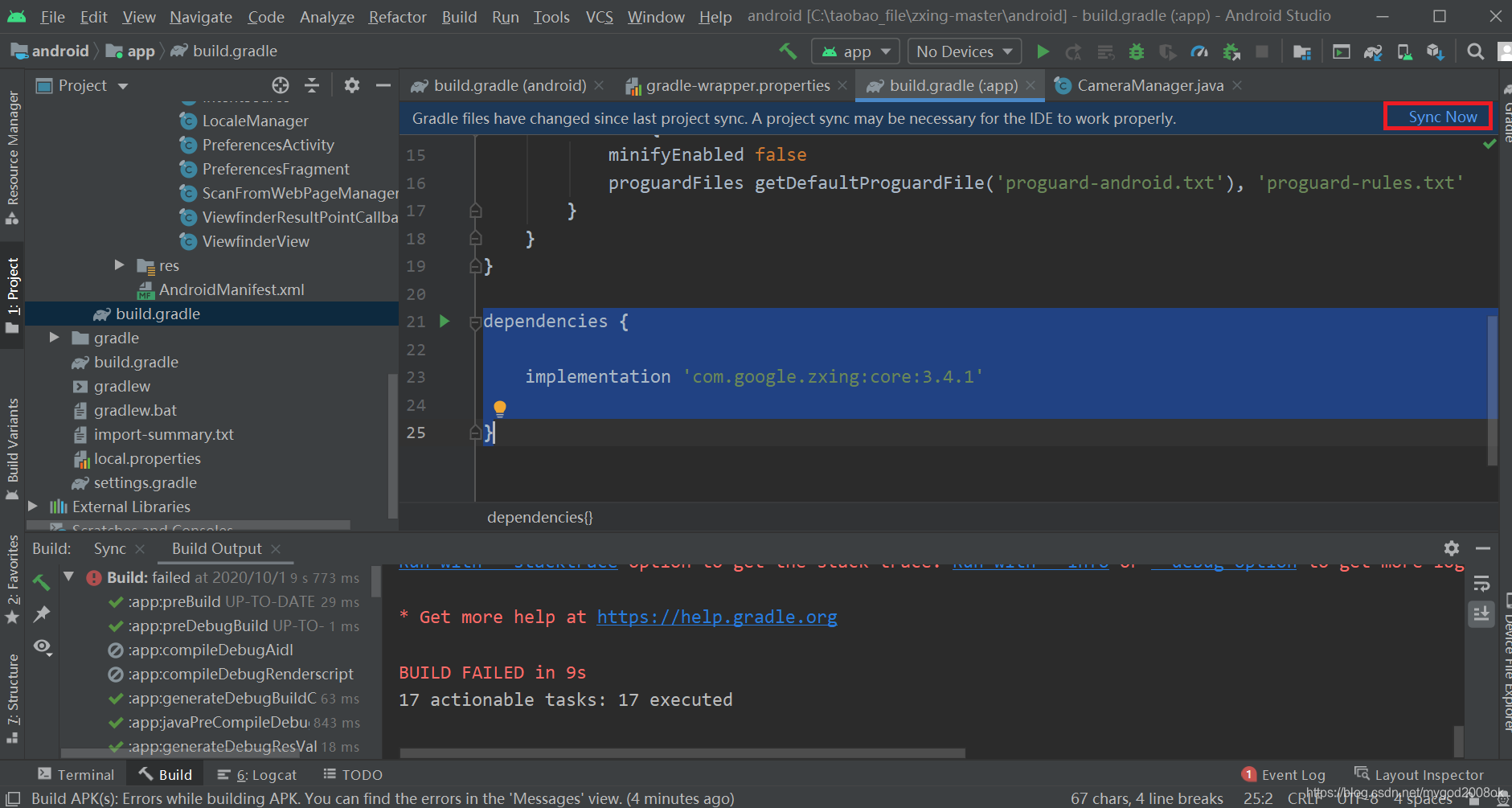
Task: Open the No Devices target dropdown
Action: pos(963,51)
